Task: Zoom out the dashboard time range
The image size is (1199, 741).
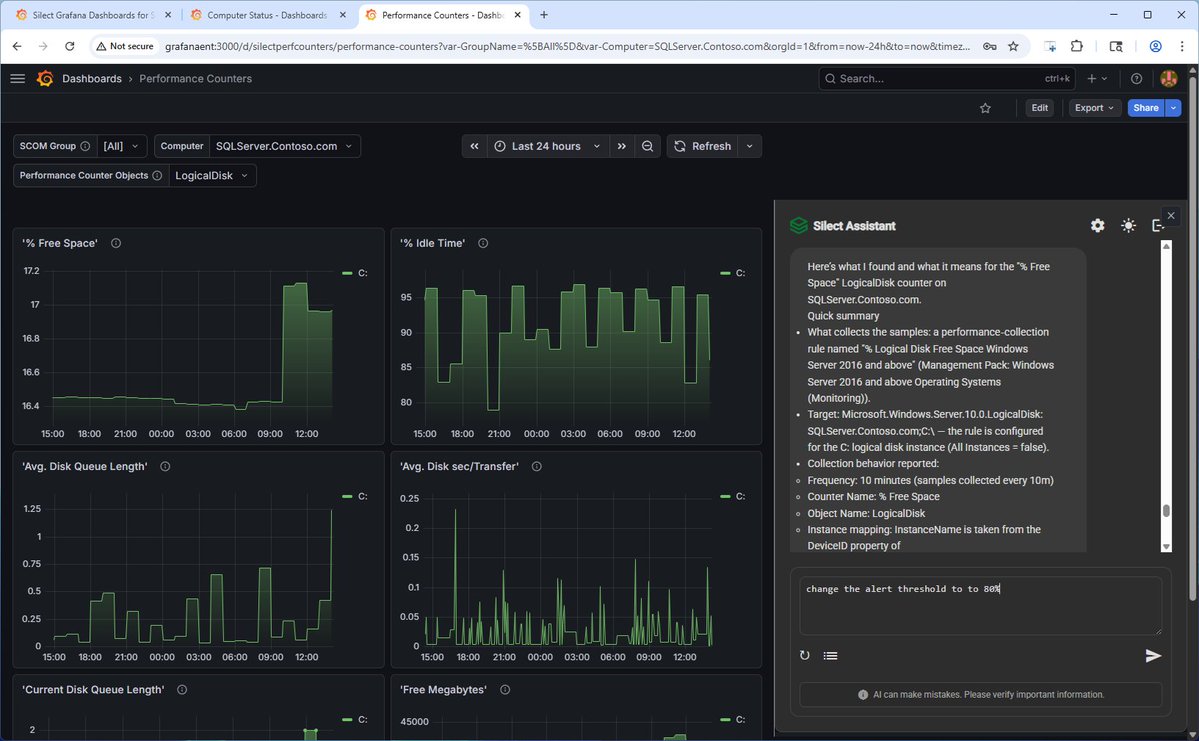Action: point(647,146)
